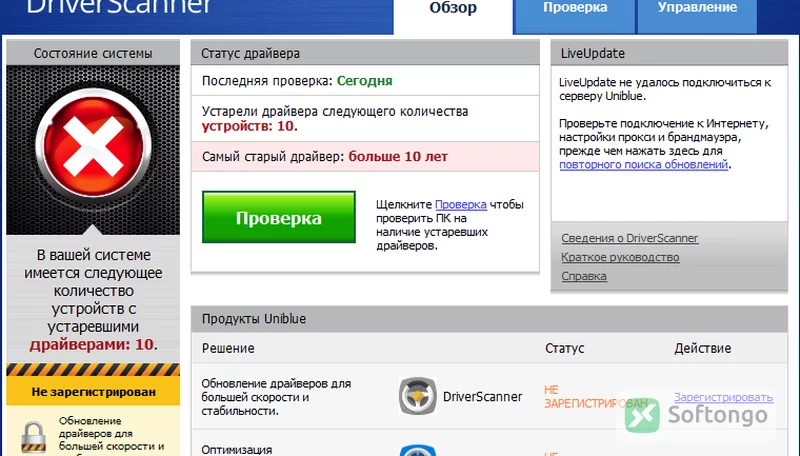
Task: Click the Последняя проверка: Сегодня row
Action: point(365,81)
